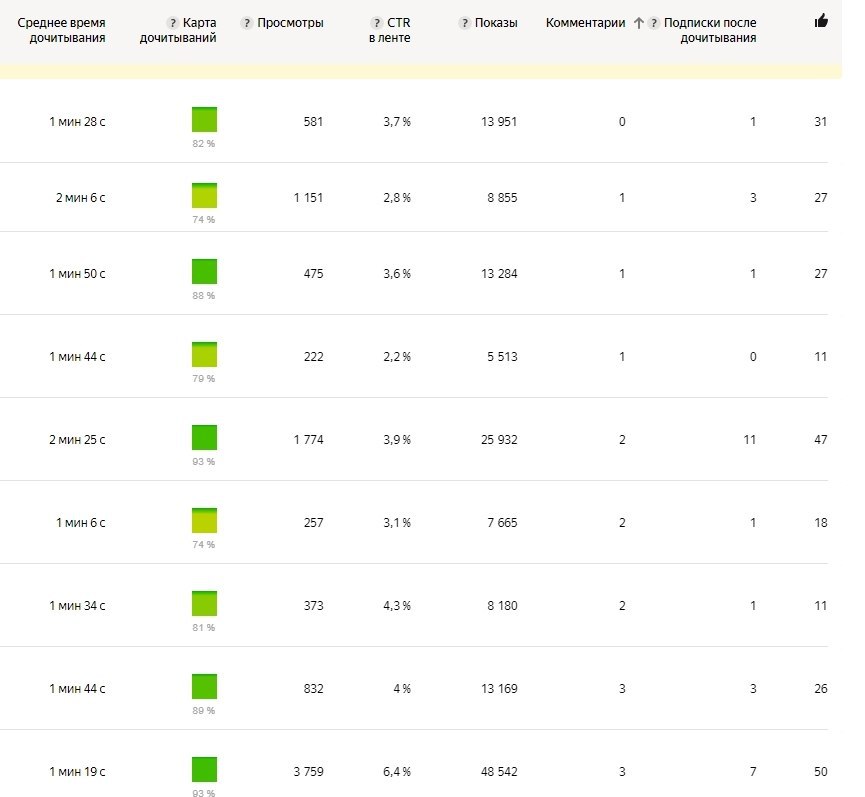Click the CTR value 3,6 %
The width and height of the screenshot is (865, 797).
[397, 274]
